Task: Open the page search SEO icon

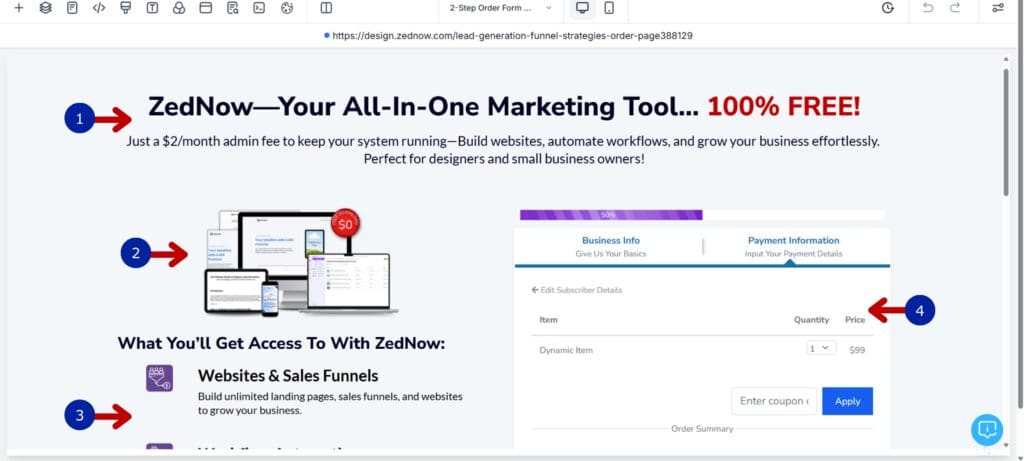Action: (x=232, y=8)
